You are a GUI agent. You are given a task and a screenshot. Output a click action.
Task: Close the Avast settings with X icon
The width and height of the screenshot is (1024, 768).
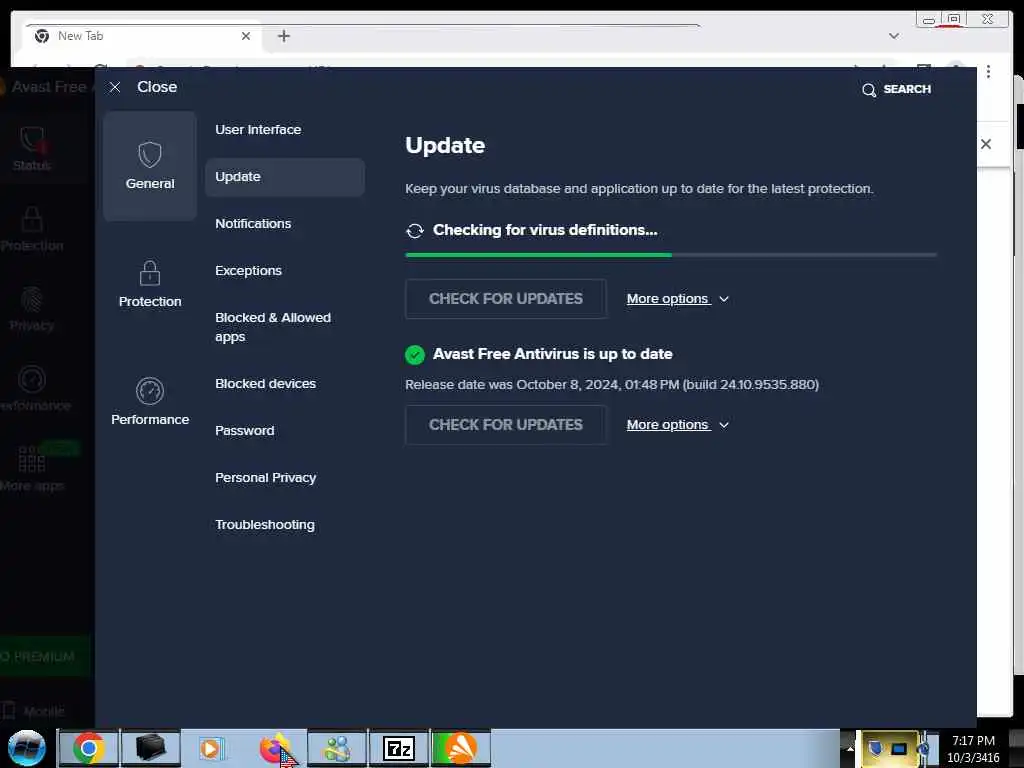tap(114, 87)
